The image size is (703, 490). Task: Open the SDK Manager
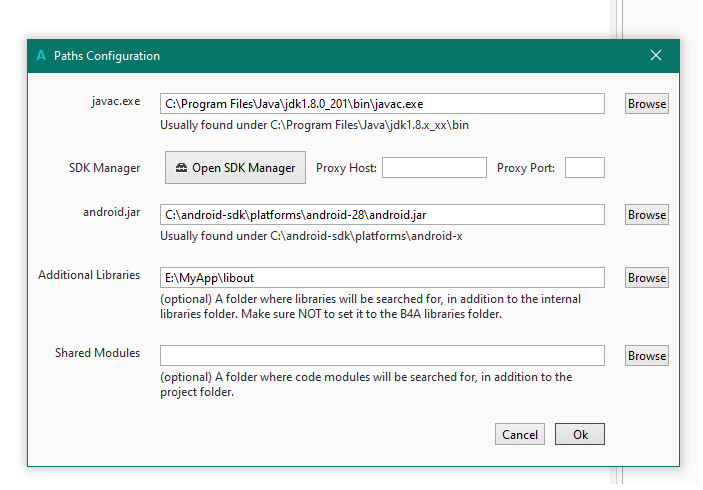235,168
